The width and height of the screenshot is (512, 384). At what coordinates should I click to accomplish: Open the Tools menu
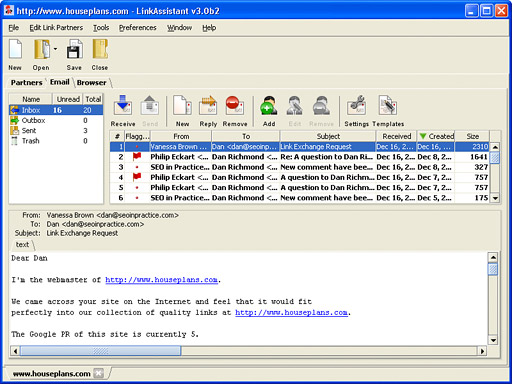coord(101,28)
